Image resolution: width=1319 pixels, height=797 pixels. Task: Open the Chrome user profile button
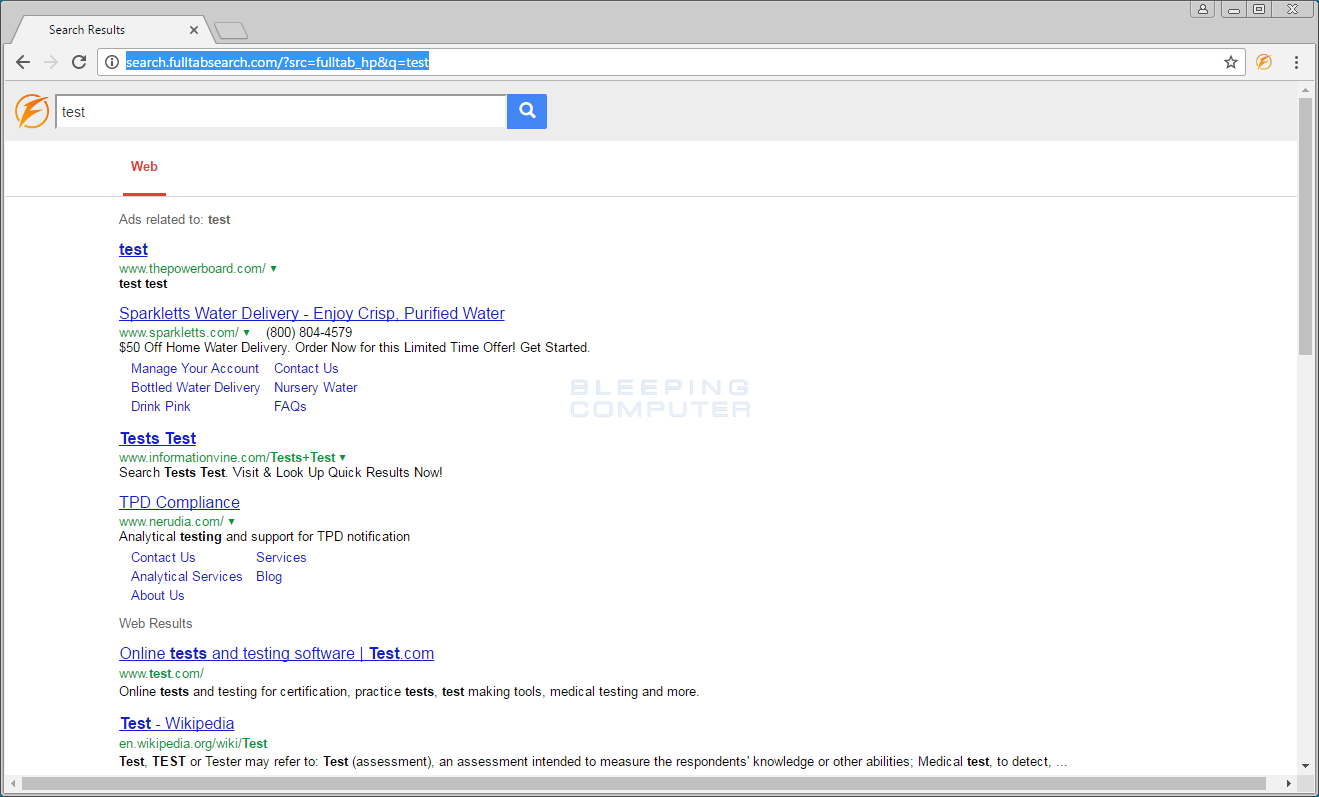[1202, 9]
